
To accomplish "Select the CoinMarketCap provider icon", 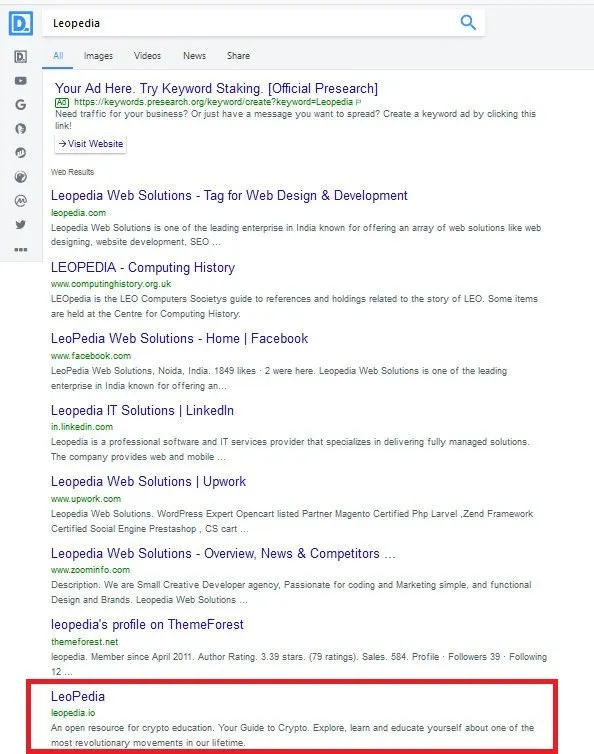I will [x=21, y=201].
